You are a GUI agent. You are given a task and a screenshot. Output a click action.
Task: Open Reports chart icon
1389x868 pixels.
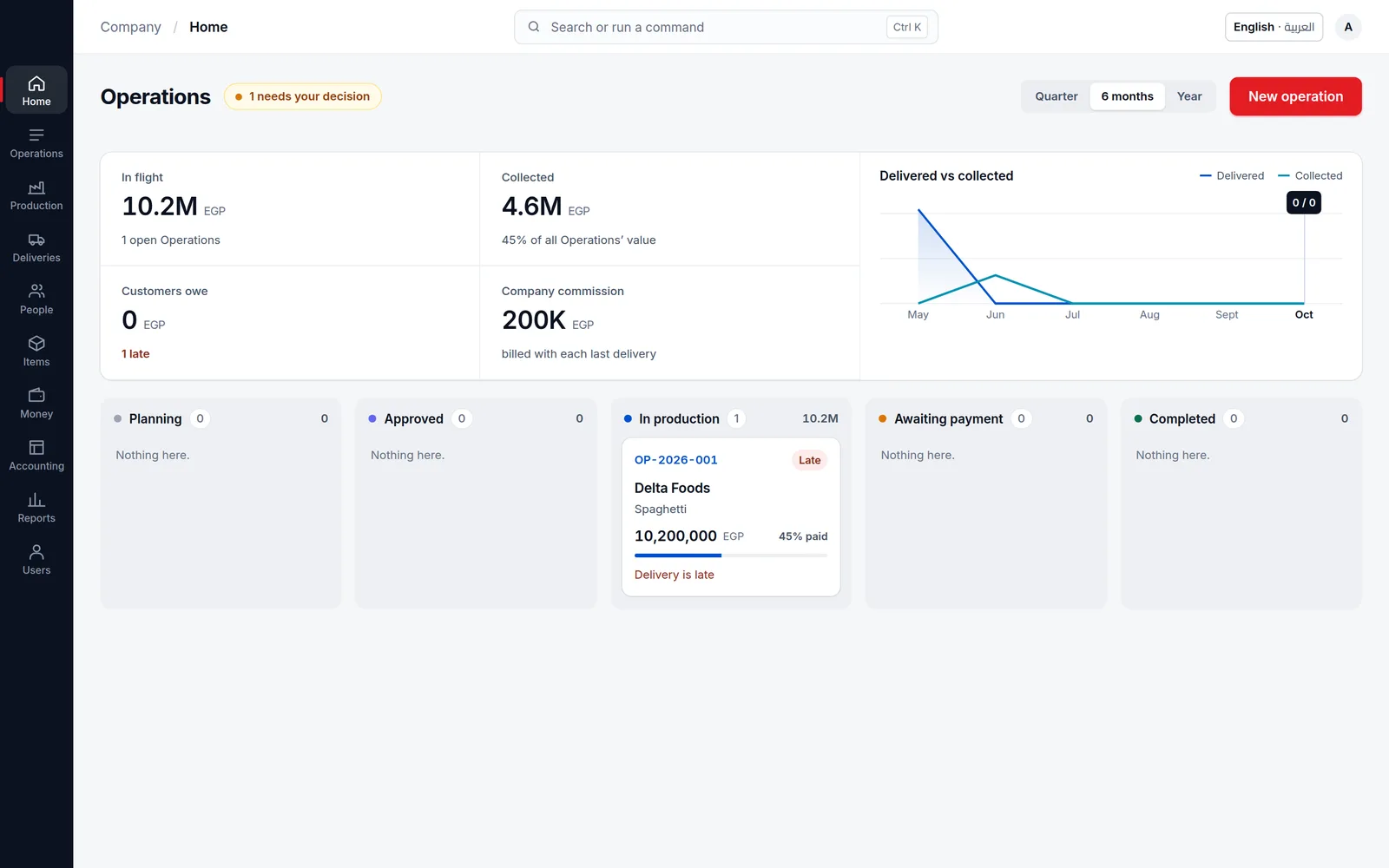pos(36,499)
